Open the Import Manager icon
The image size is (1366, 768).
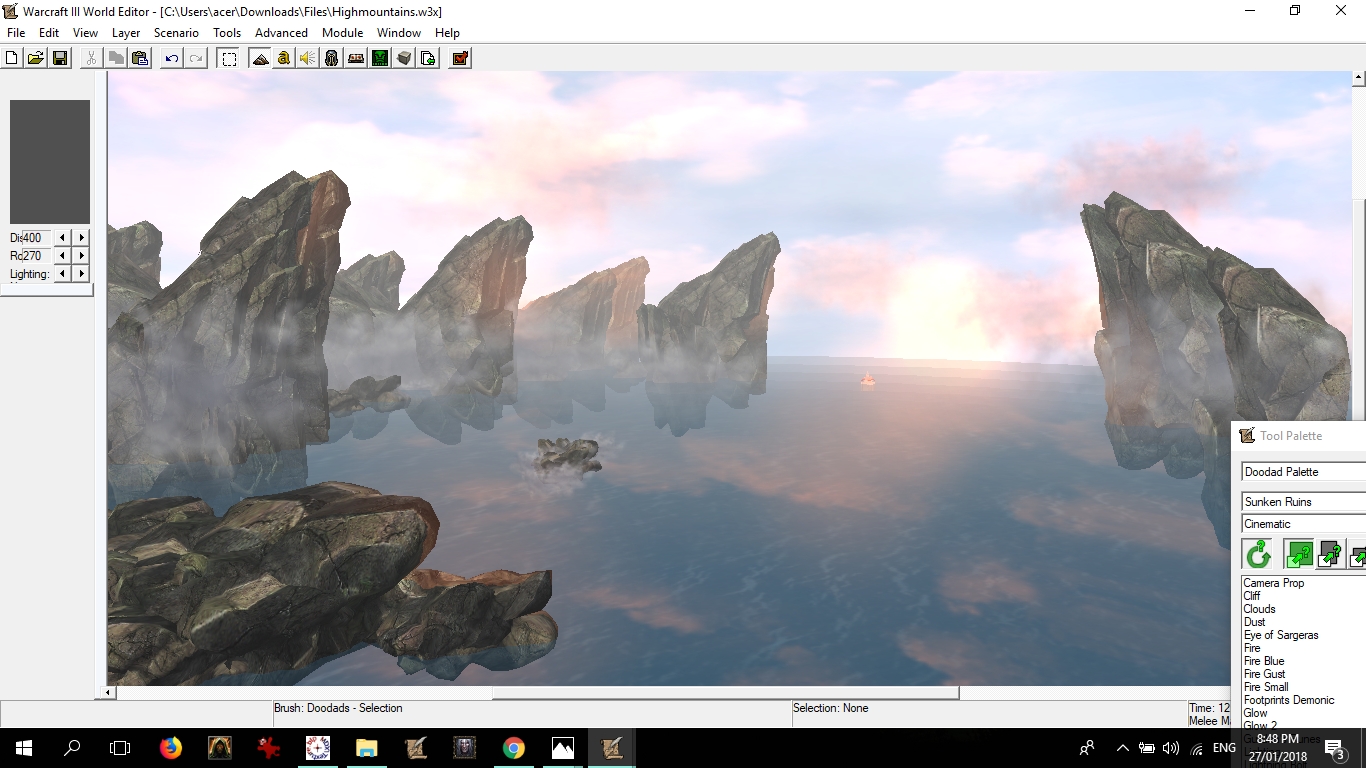pyautogui.click(x=428, y=58)
